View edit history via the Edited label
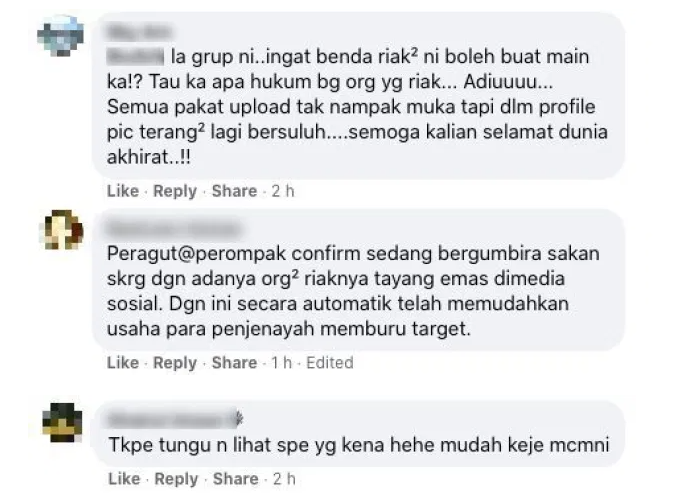 330,363
